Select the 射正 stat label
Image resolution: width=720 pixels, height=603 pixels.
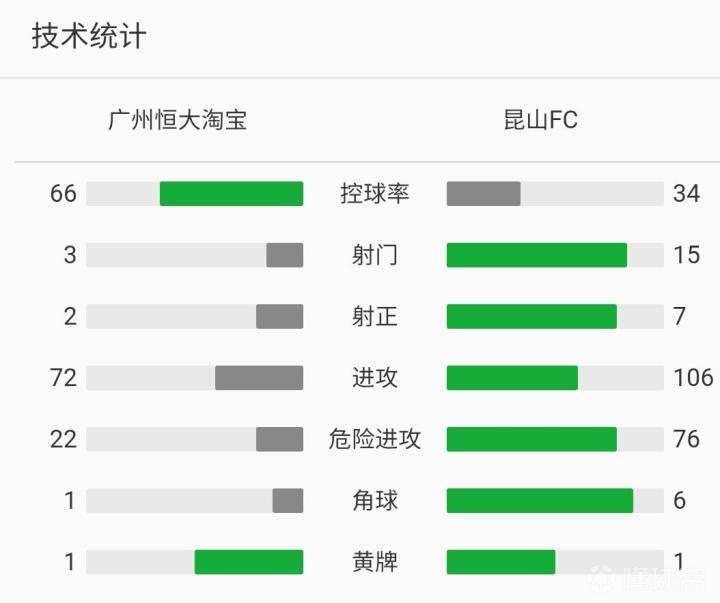pos(375,317)
